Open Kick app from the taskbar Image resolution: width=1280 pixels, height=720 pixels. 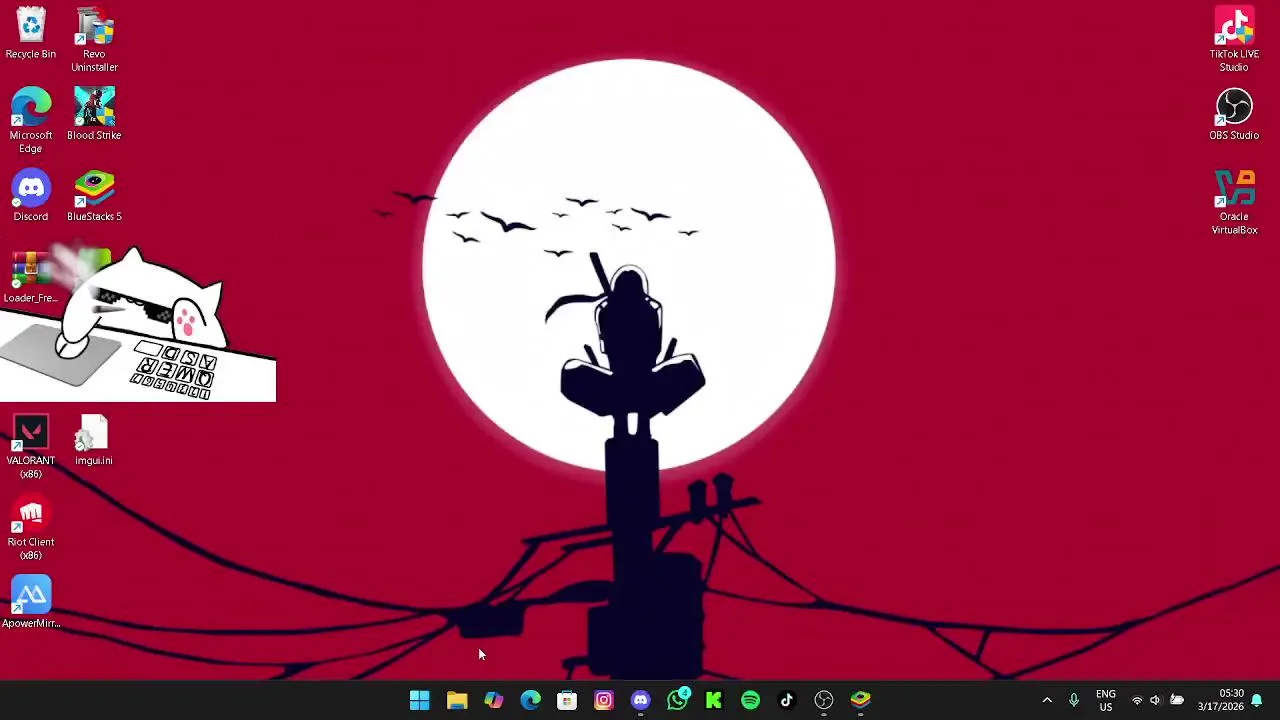(x=714, y=701)
